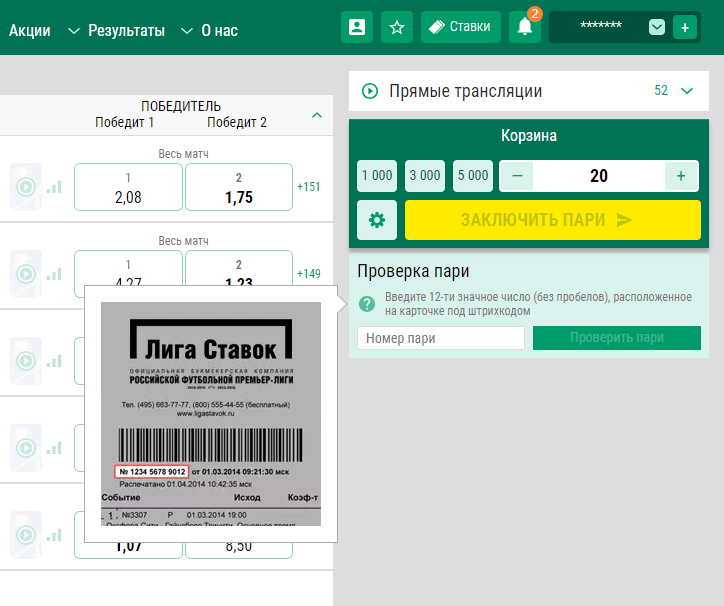Viewport: 724px width, 606px height.
Task: Play live video in 2,08 match row
Action: point(26,187)
